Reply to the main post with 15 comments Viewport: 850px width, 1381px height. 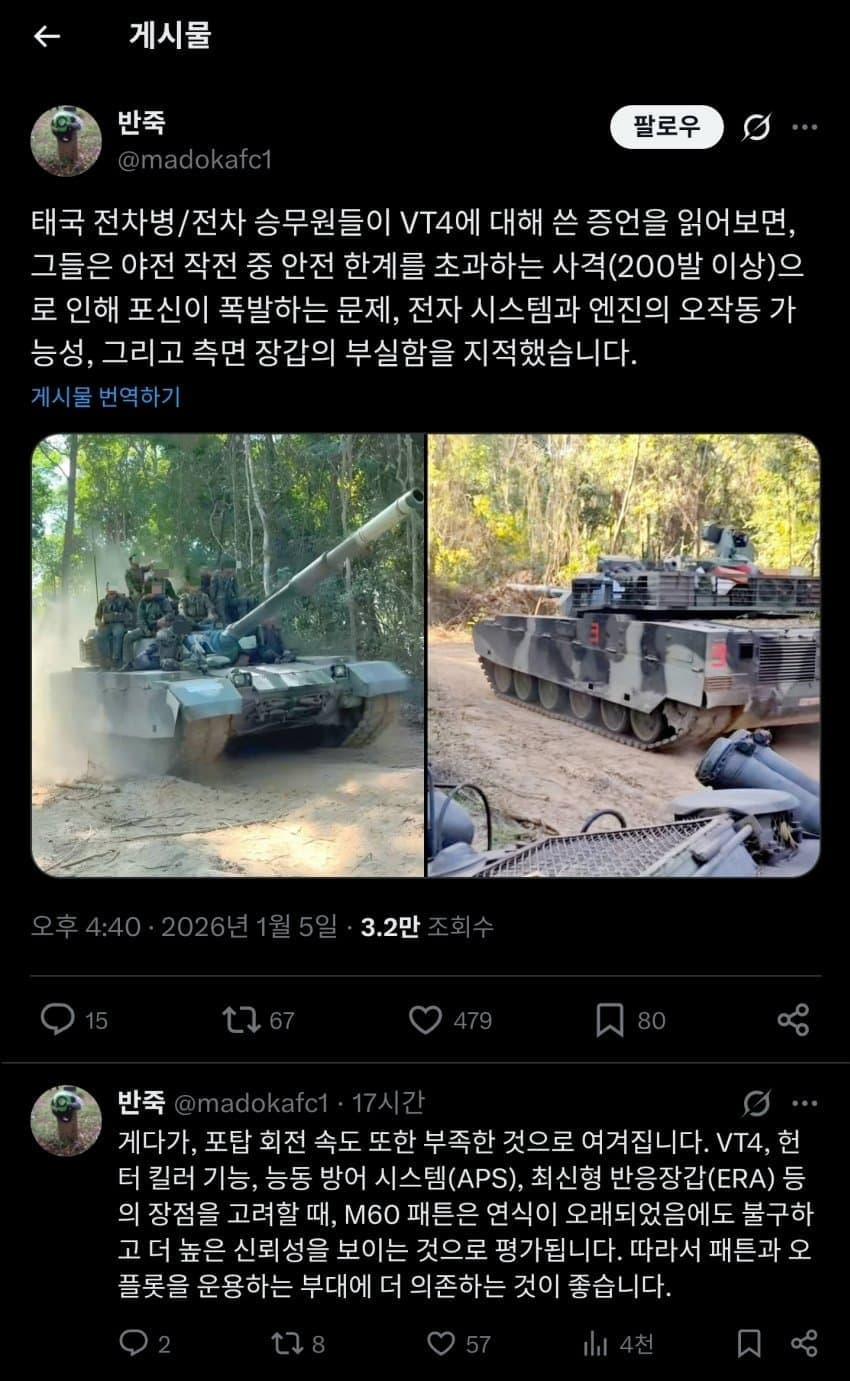(74, 1020)
